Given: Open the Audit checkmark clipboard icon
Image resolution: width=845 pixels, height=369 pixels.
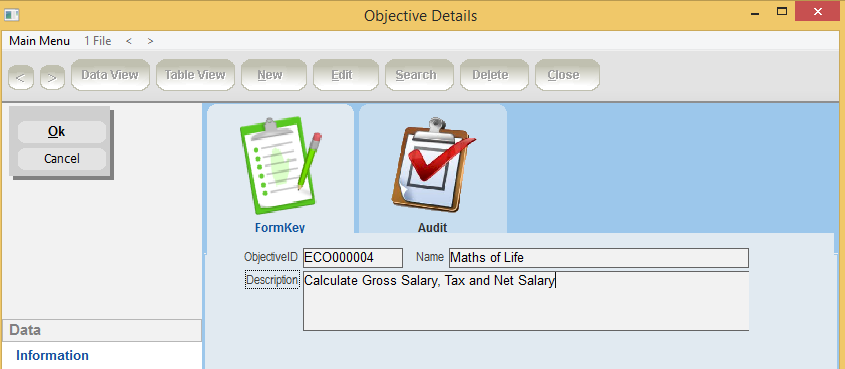Looking at the screenshot, I should pos(433,165).
